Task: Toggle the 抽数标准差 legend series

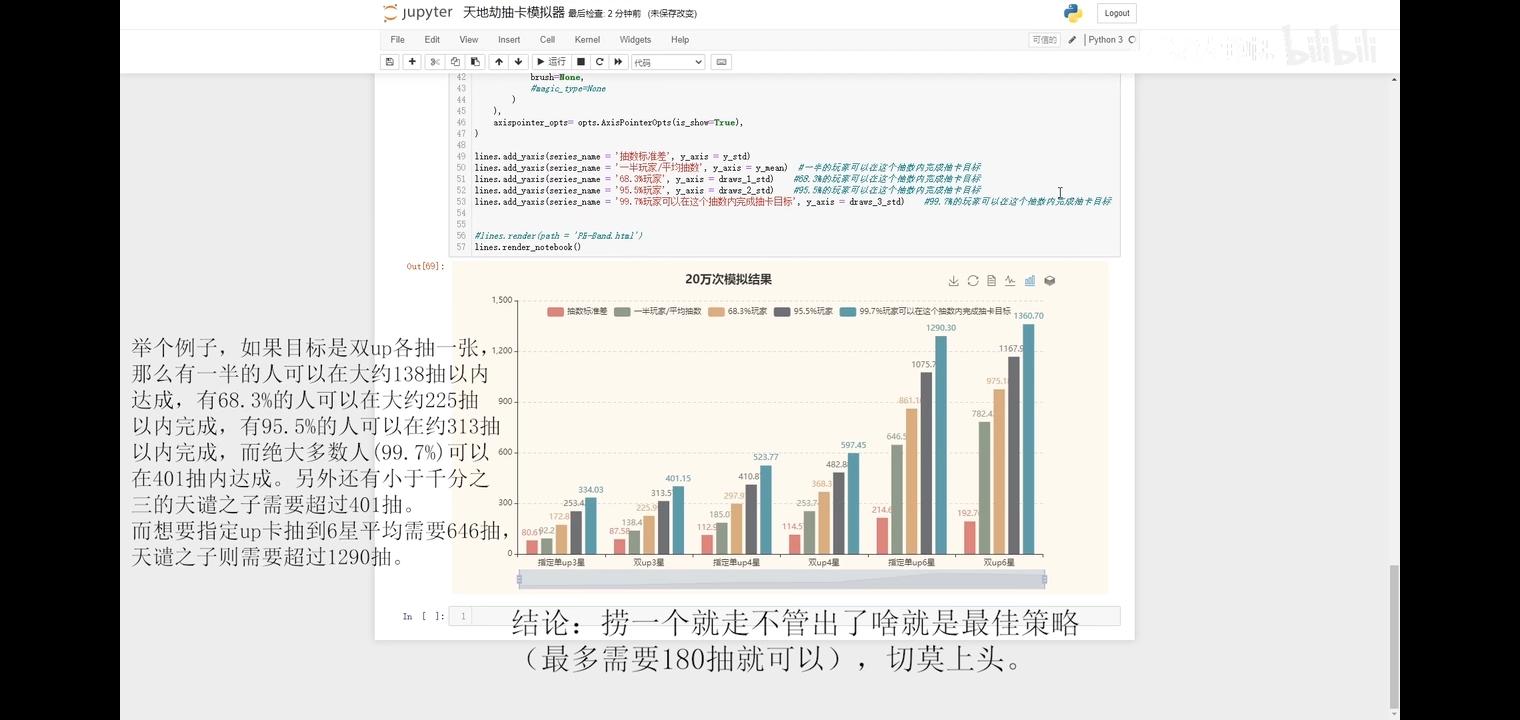Action: 577,311
